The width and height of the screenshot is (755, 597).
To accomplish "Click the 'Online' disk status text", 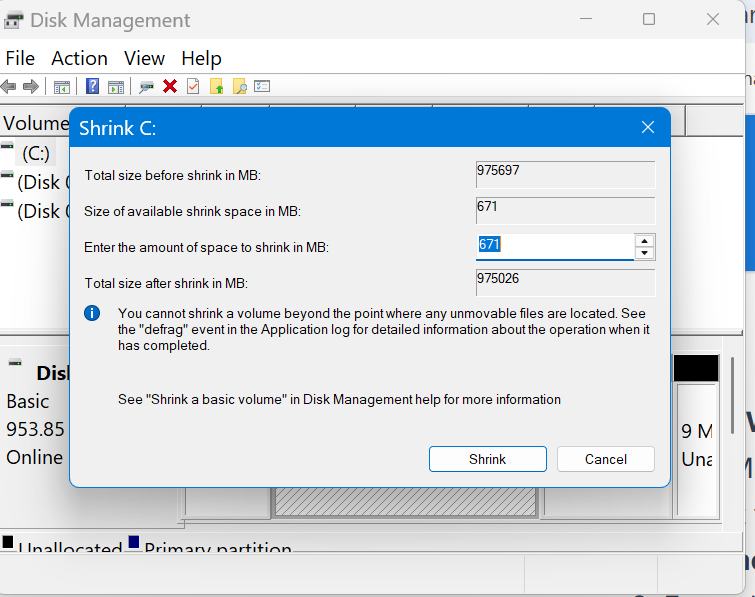I will pos(34,457).
